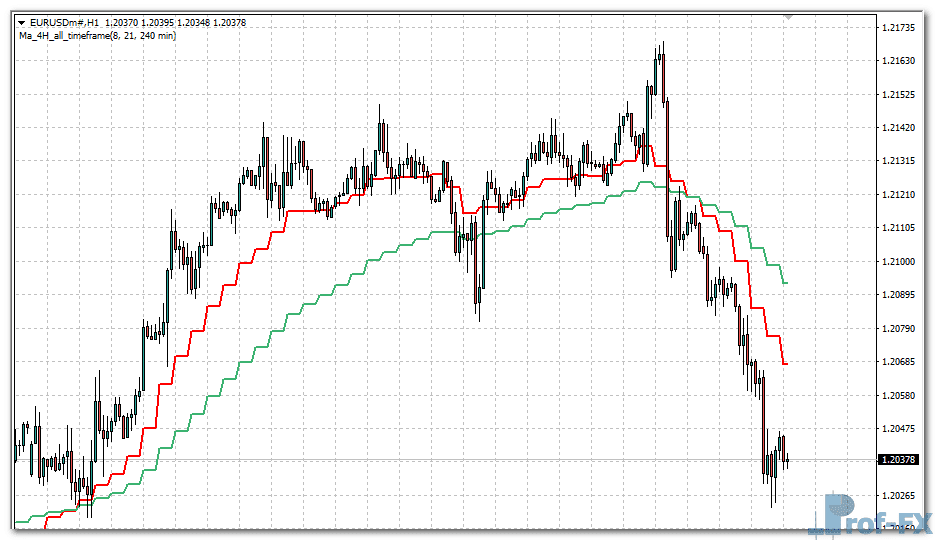Click the EURUSDm#,H1 symbol title
Screen dimensions: 935x540
62,22
